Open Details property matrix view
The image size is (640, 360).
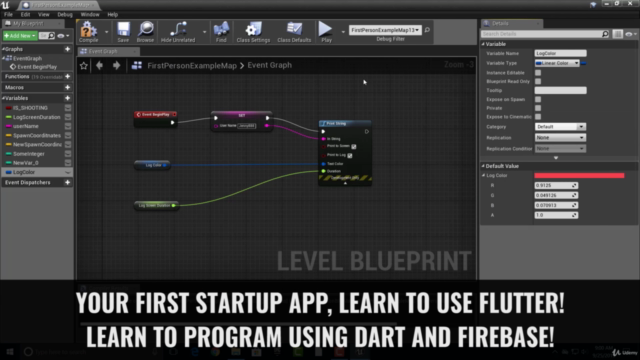(618, 34)
